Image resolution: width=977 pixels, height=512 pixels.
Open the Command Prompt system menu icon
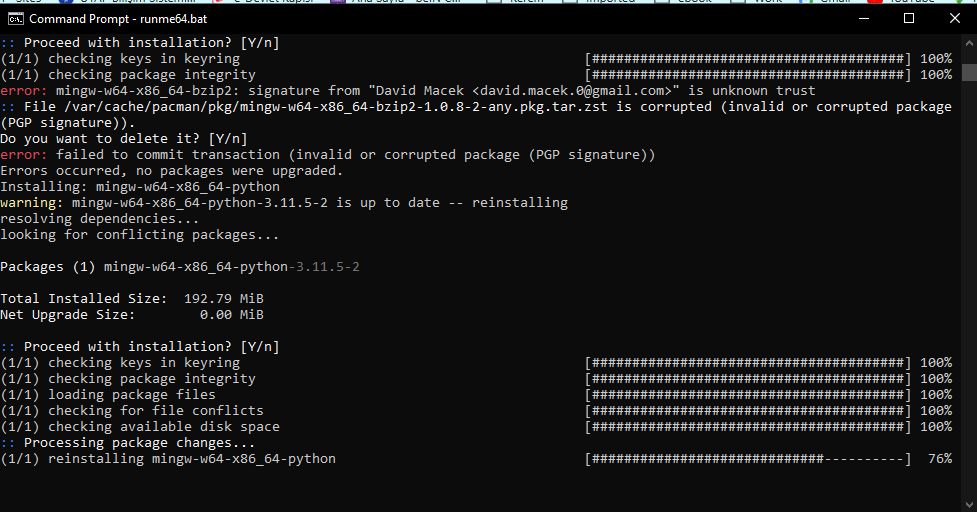click(16, 19)
